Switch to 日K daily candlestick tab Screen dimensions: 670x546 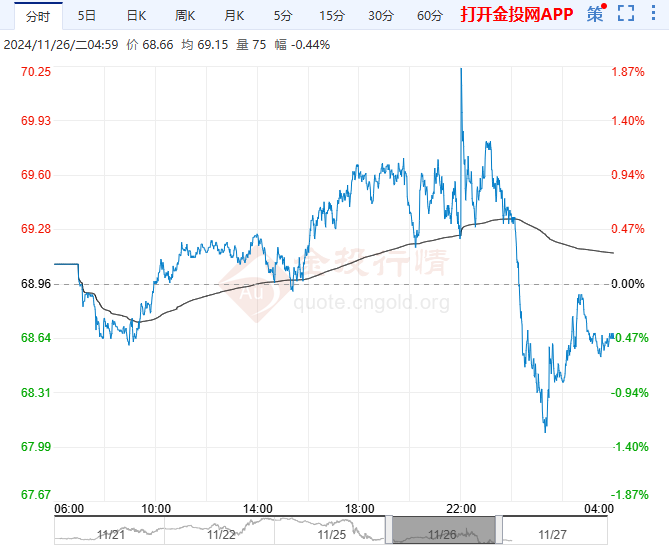pyautogui.click(x=136, y=15)
